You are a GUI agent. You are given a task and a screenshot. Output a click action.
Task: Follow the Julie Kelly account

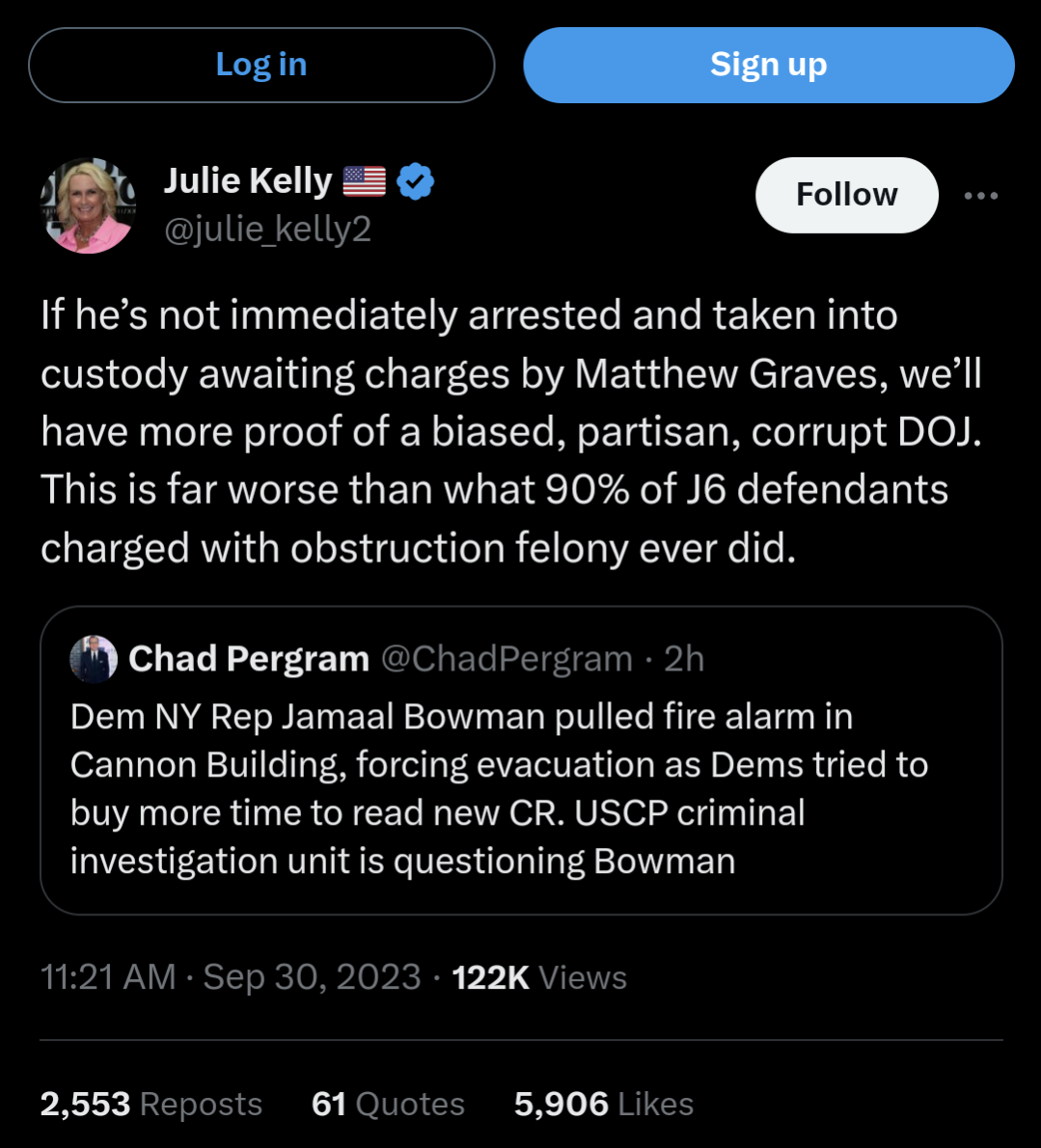pyautogui.click(x=846, y=195)
